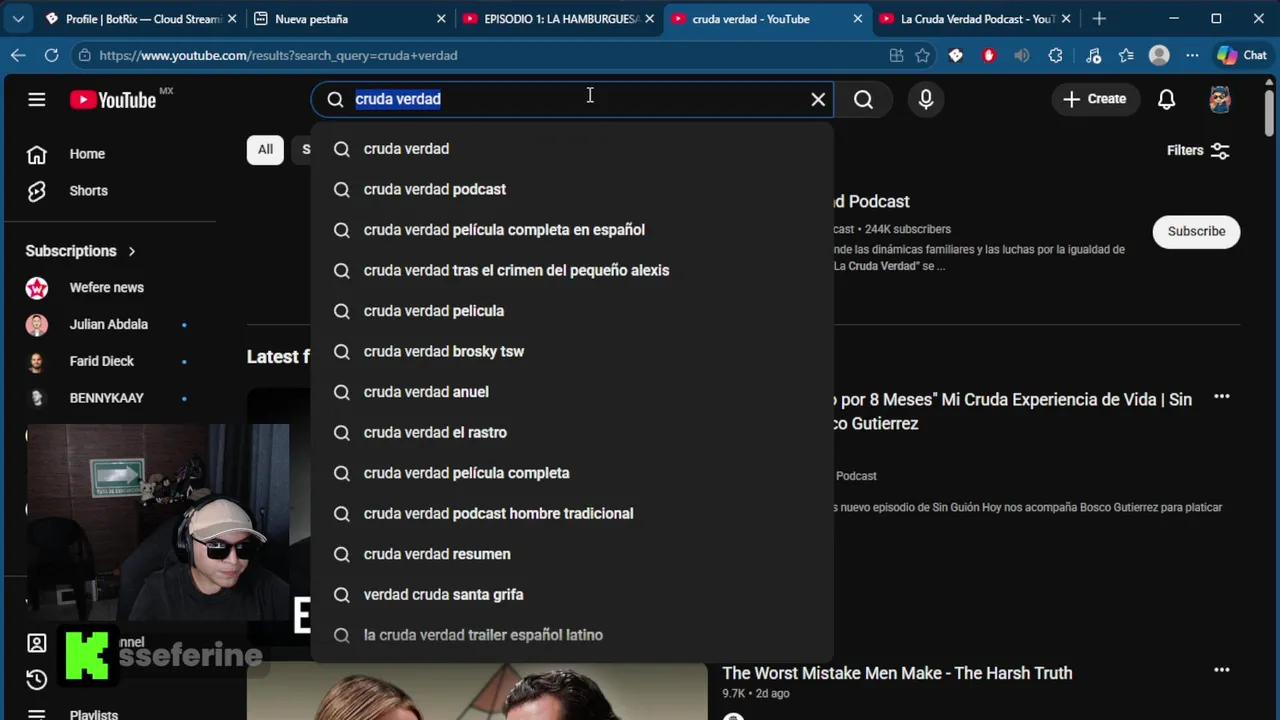Open the YouTube hamburger guide menu
The image size is (1280, 720).
click(x=37, y=99)
